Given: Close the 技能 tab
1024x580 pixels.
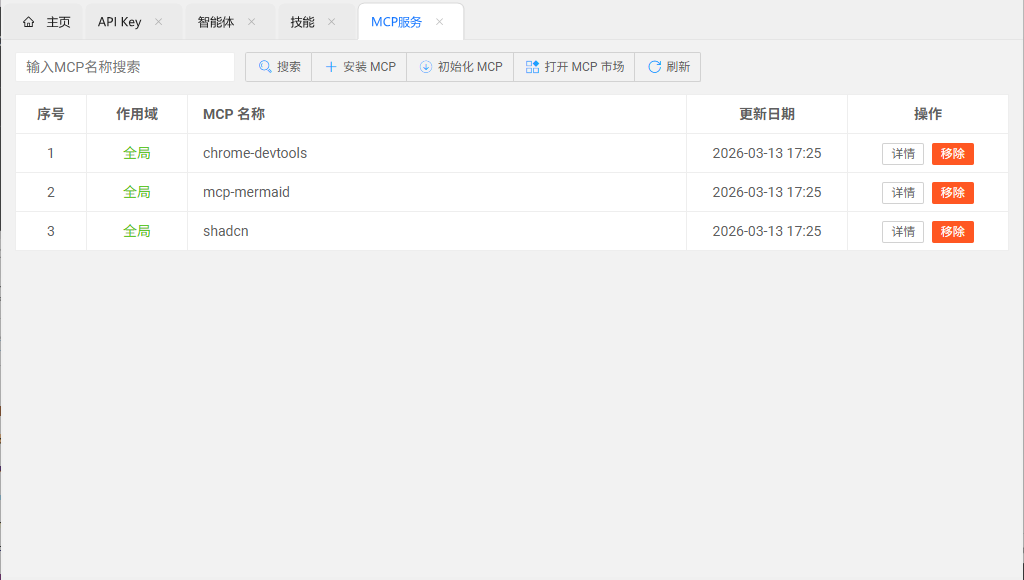Looking at the screenshot, I should (x=331, y=22).
